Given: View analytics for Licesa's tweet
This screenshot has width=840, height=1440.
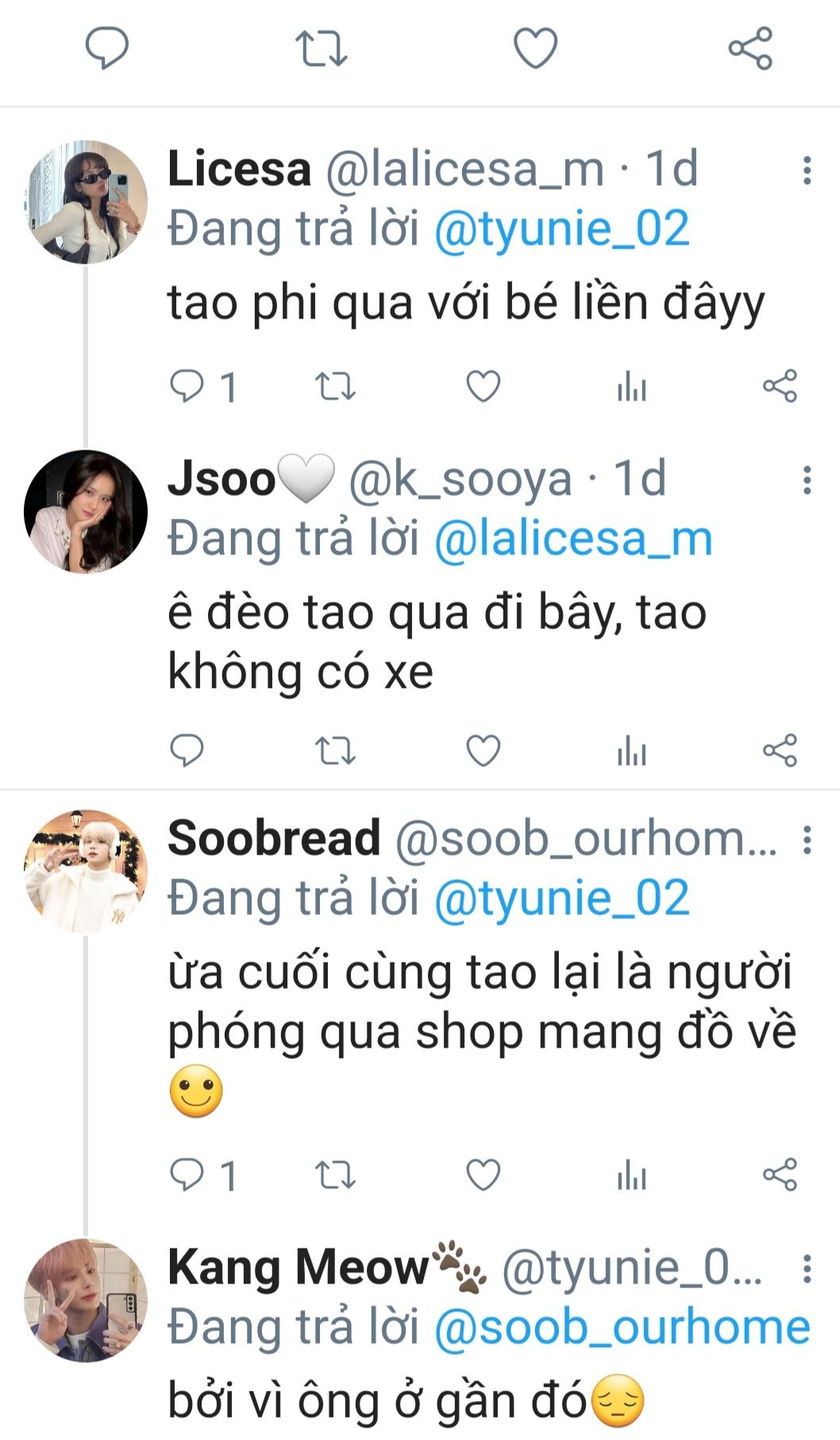Looking at the screenshot, I should [x=632, y=387].
